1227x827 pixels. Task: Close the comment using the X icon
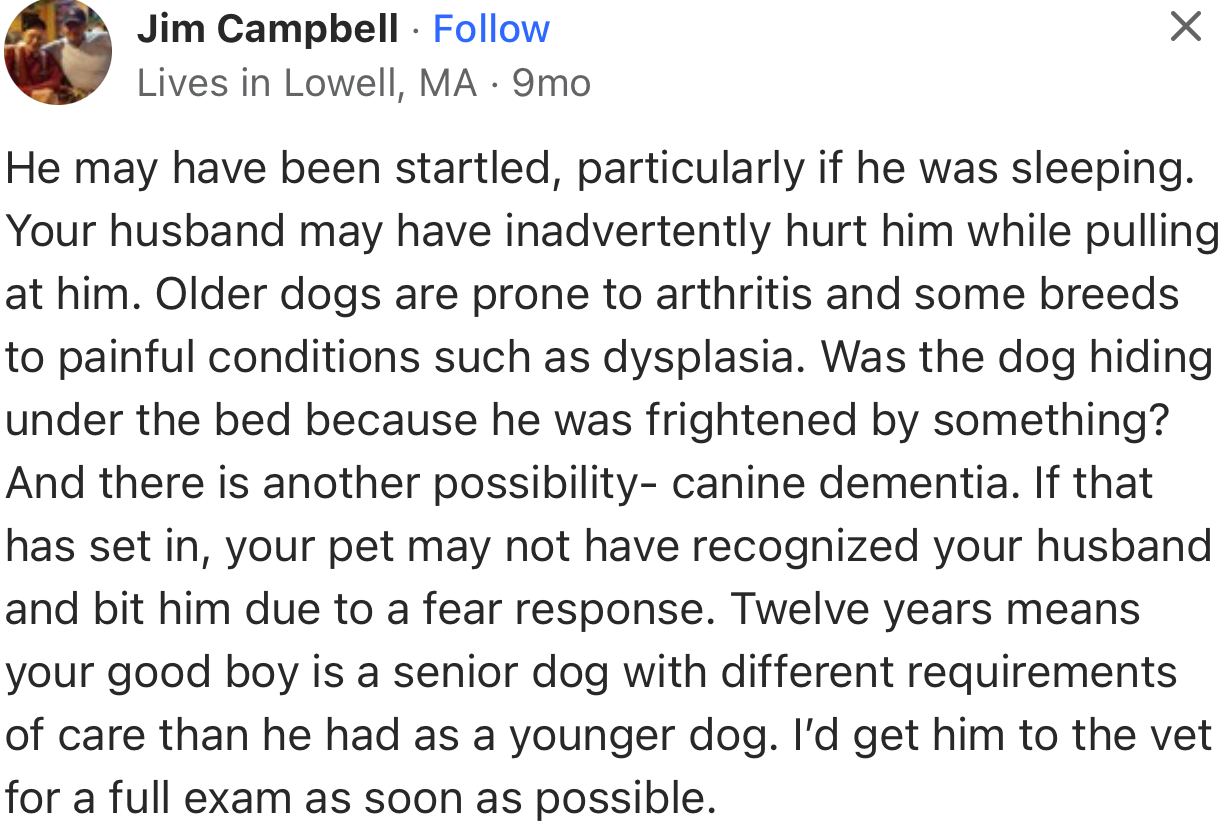pos(1185,28)
